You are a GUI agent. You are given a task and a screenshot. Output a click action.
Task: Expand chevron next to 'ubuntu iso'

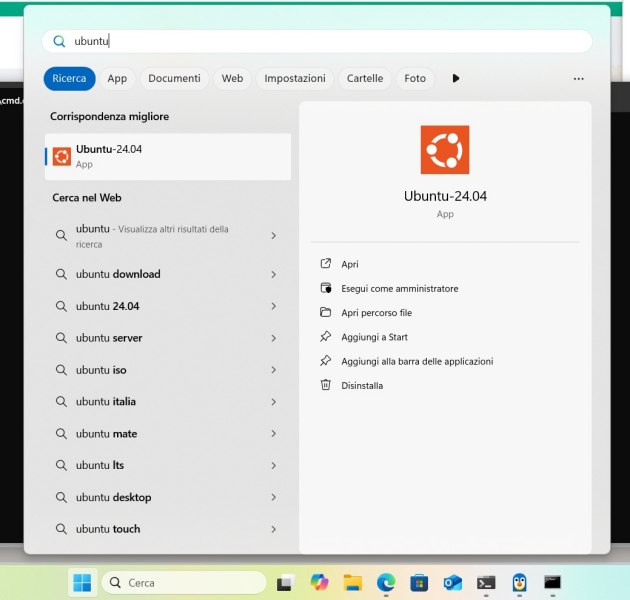pos(274,370)
